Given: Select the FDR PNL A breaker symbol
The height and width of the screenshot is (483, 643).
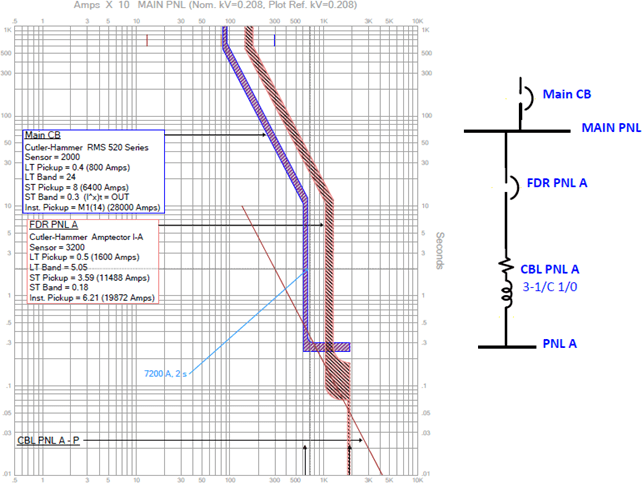Looking at the screenshot, I should (512, 188).
